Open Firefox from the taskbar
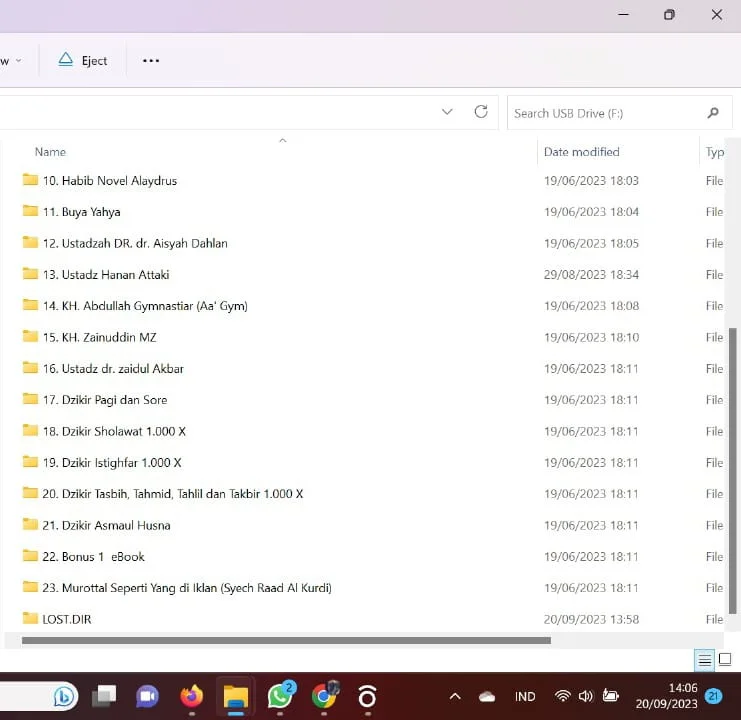This screenshot has height=720, width=741. point(191,696)
